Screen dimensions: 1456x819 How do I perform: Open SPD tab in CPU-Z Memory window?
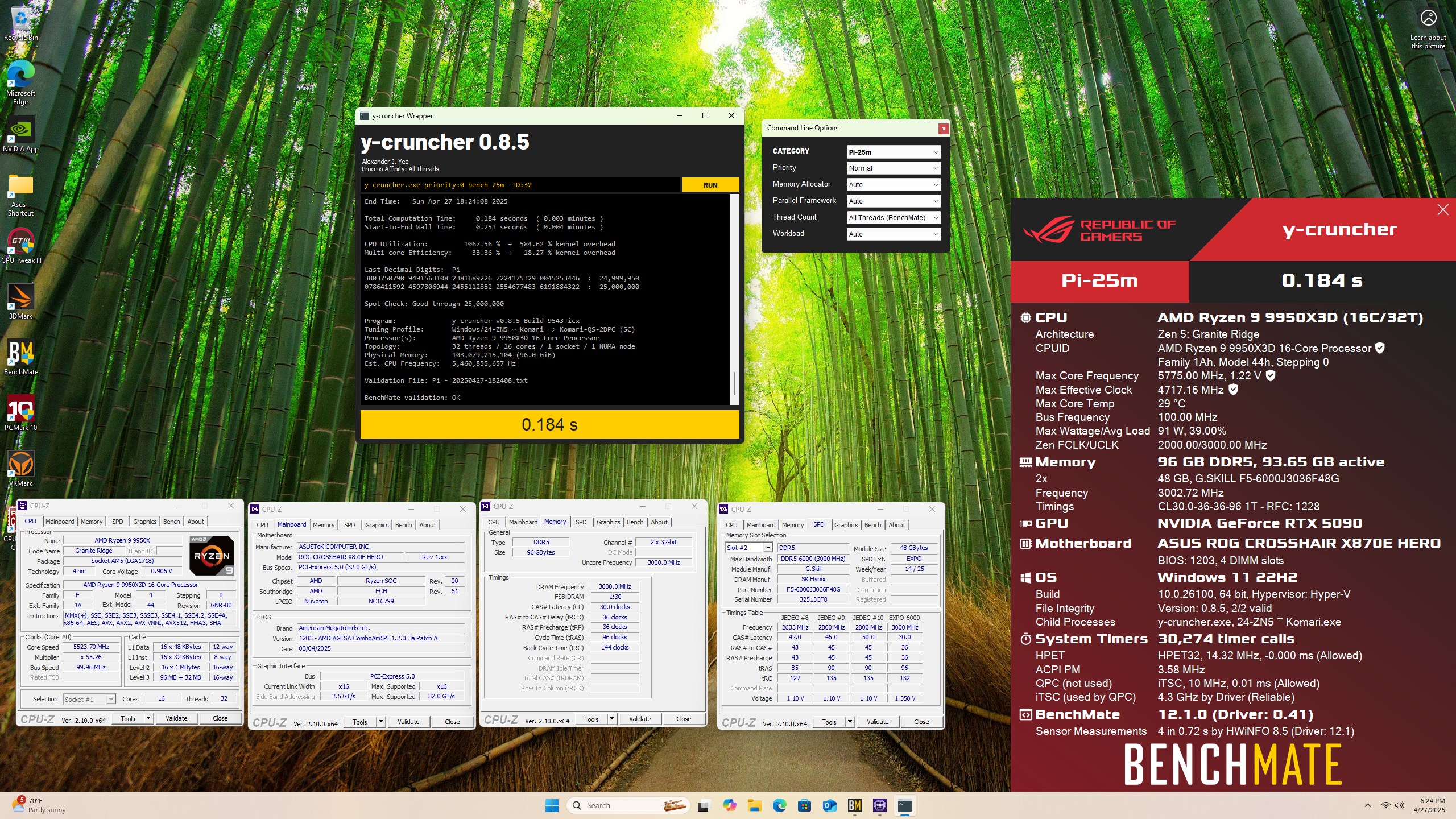[581, 522]
